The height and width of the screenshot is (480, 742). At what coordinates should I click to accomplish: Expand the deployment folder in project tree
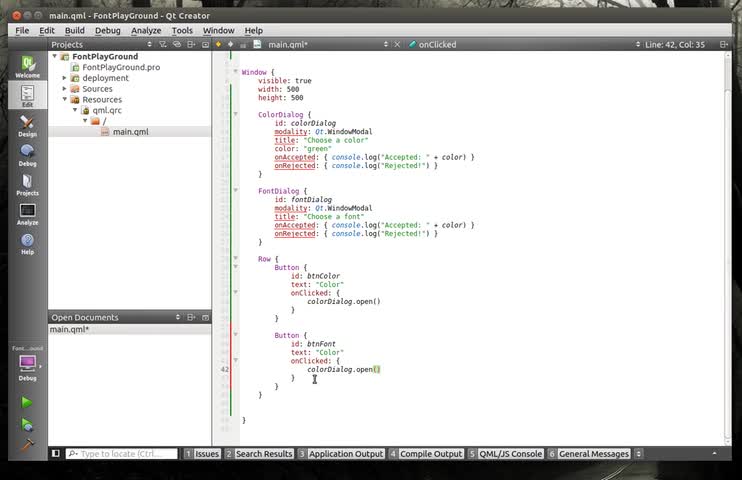(x=65, y=78)
